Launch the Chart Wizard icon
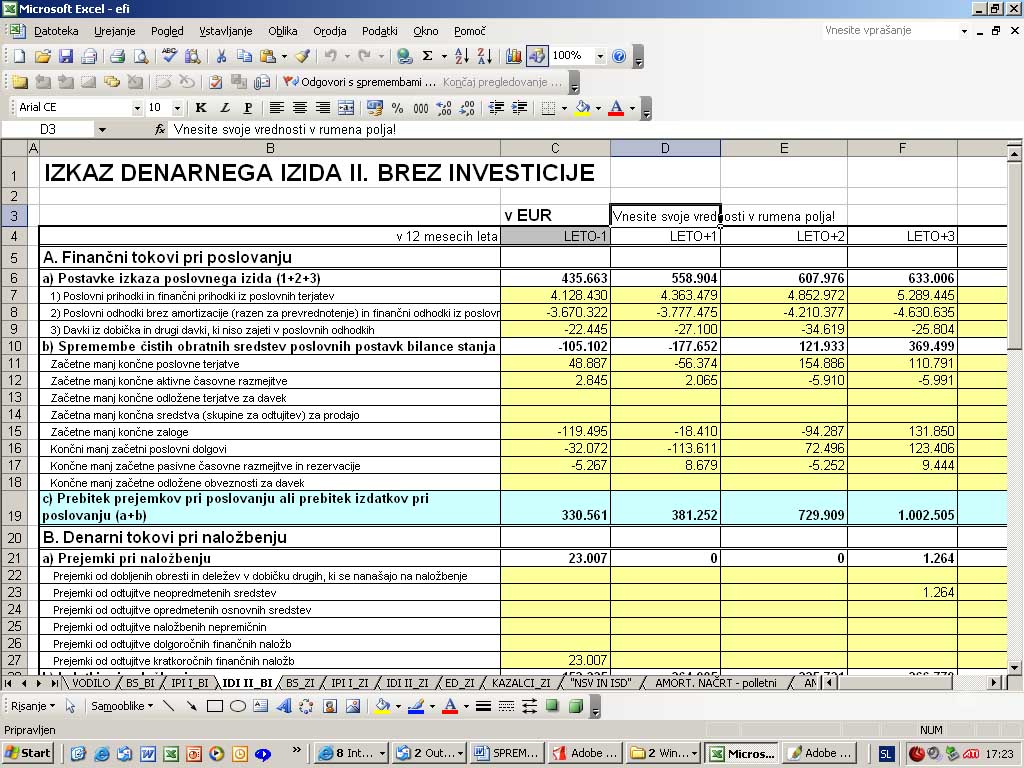 coord(514,56)
